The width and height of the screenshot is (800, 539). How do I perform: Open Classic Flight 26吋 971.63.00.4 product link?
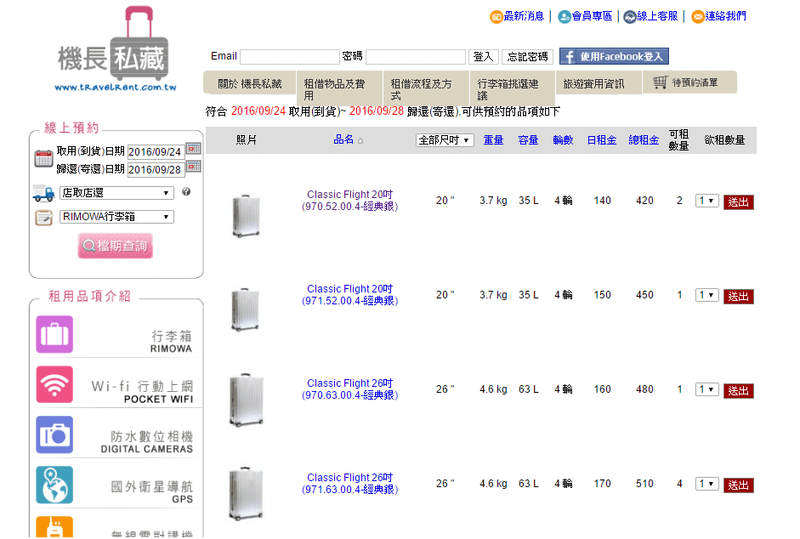349,484
